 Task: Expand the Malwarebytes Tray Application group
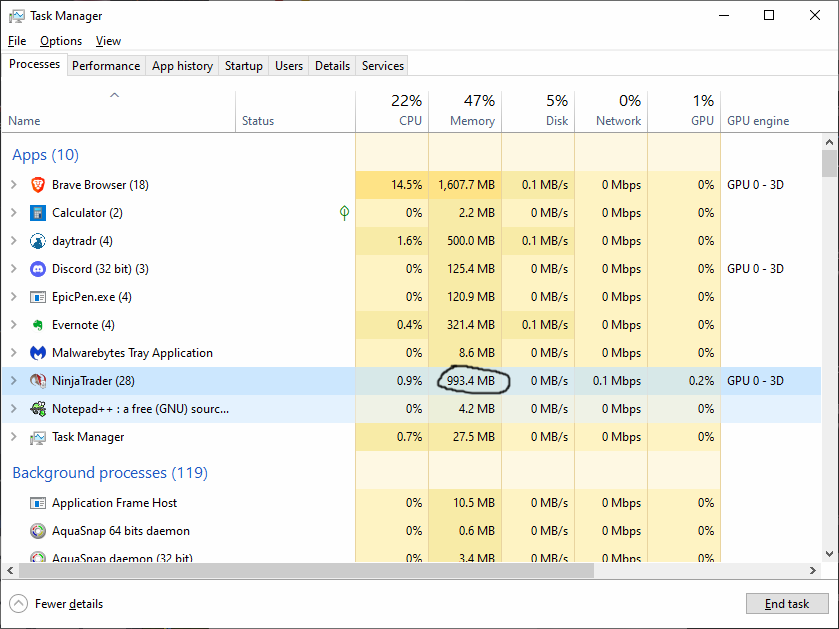(x=14, y=353)
